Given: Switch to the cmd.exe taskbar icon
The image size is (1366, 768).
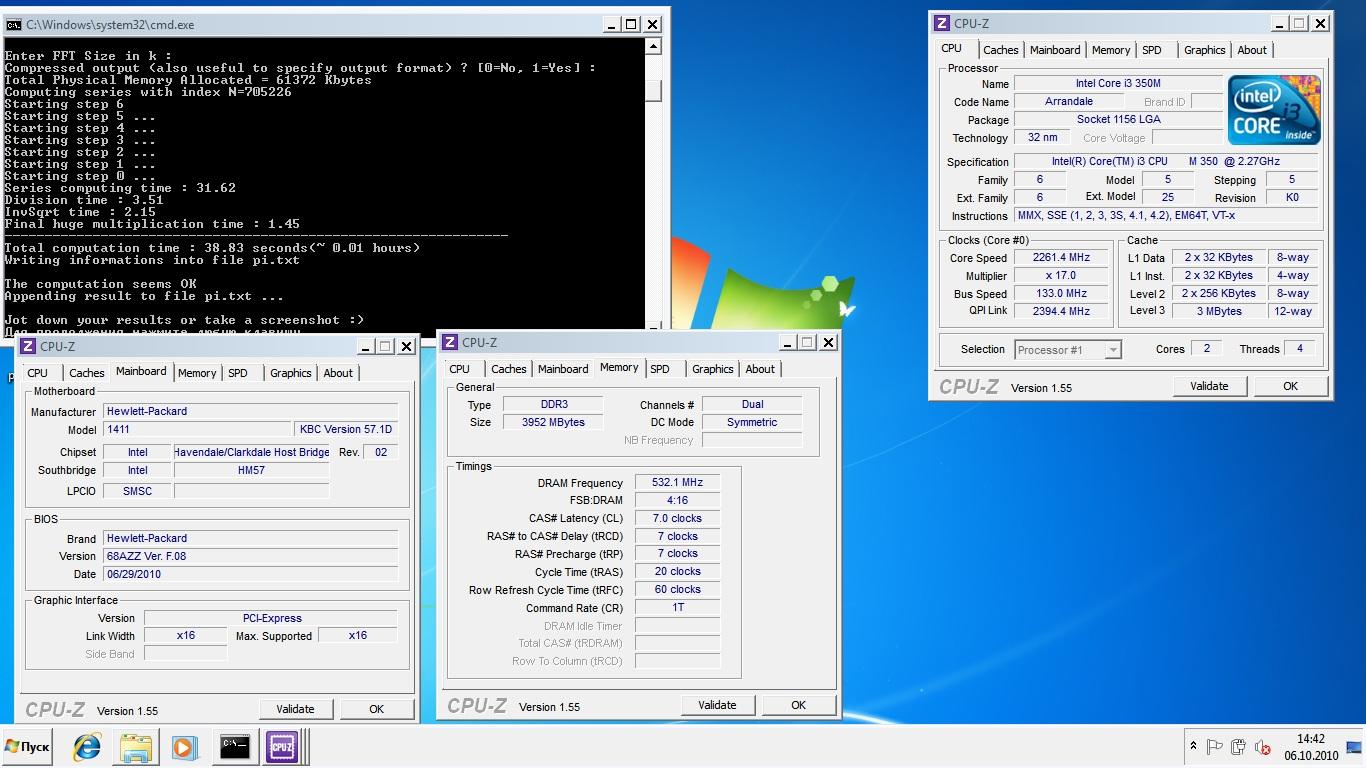Looking at the screenshot, I should coord(234,747).
